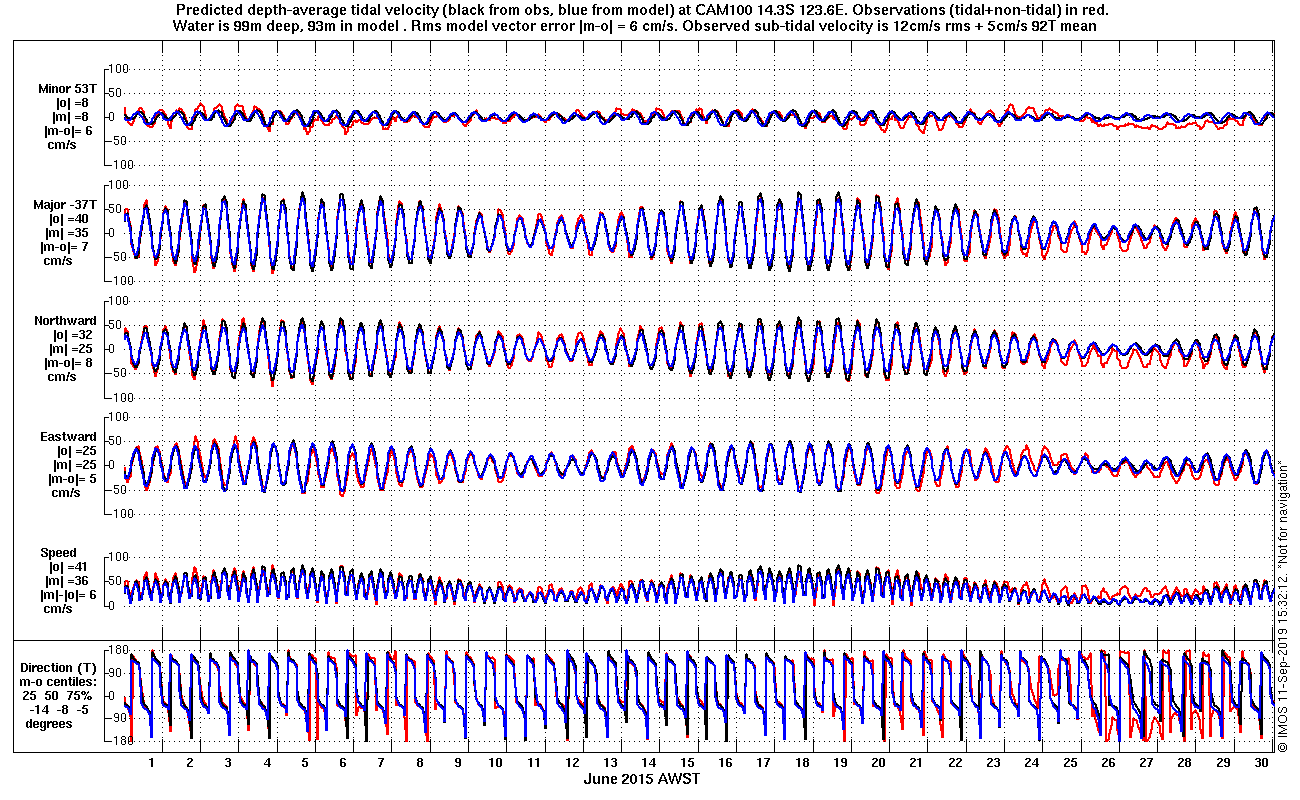The image size is (1300, 800).
Task: Click day "10" on the date axis
Action: pyautogui.click(x=496, y=763)
